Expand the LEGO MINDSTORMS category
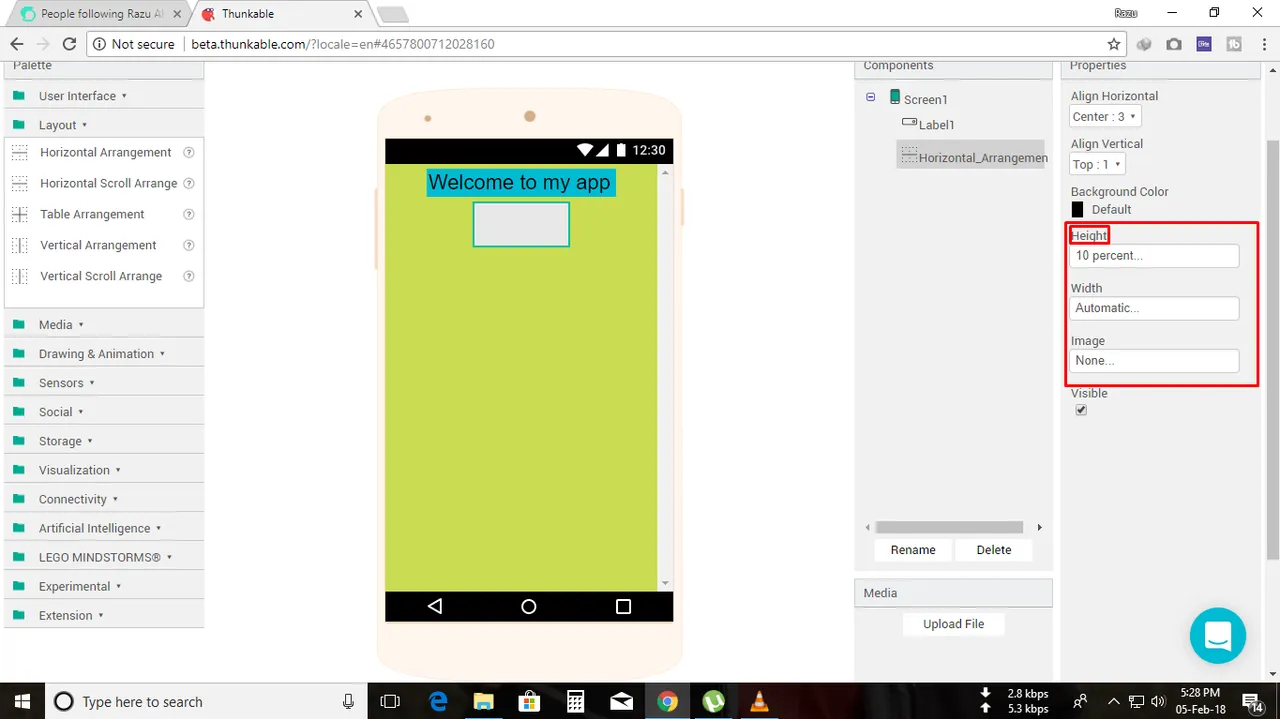The width and height of the screenshot is (1280, 719). coord(105,557)
